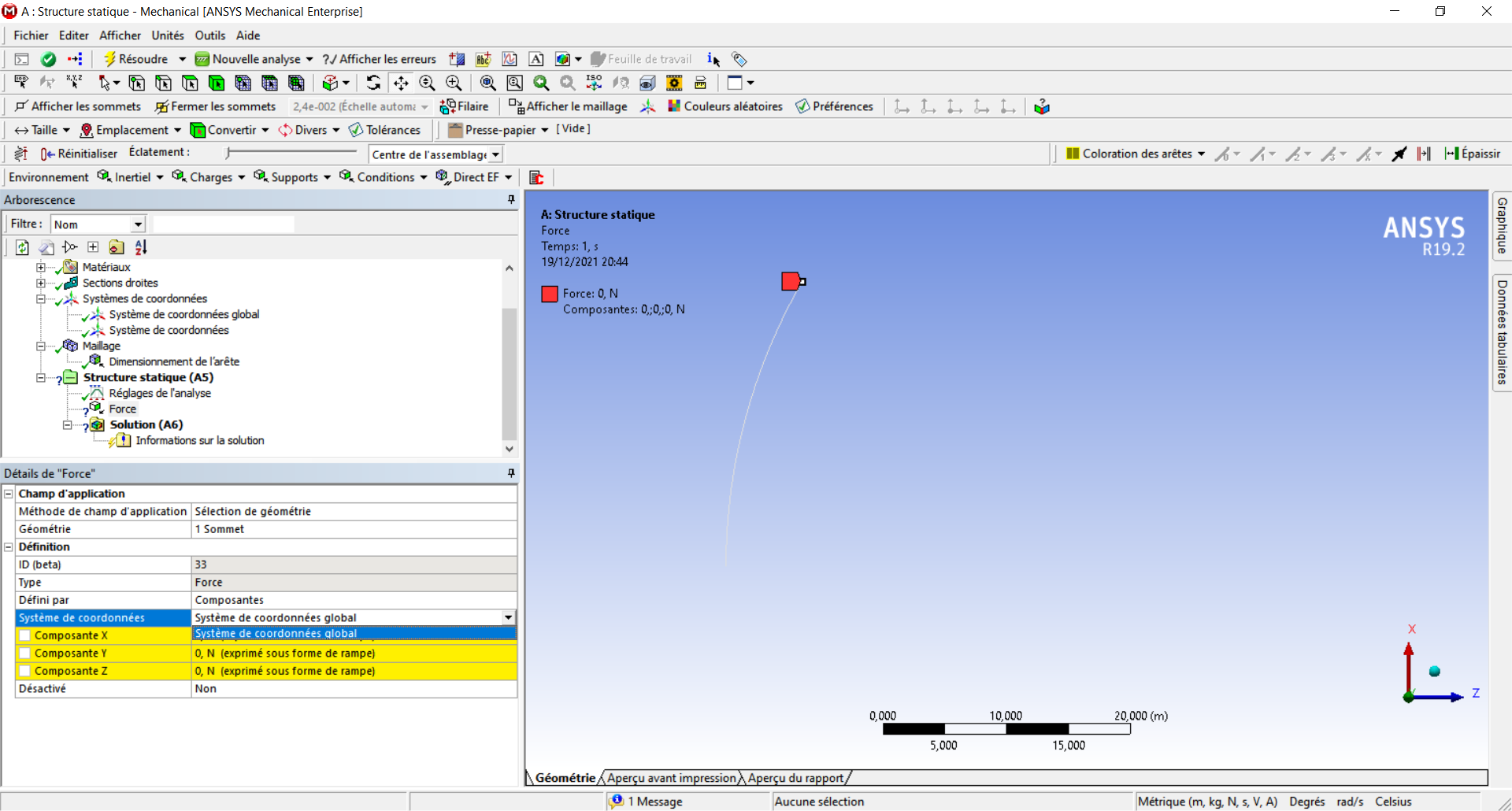1512x811 pixels.
Task: Toggle Couleurs aléatoires
Action: 725,106
